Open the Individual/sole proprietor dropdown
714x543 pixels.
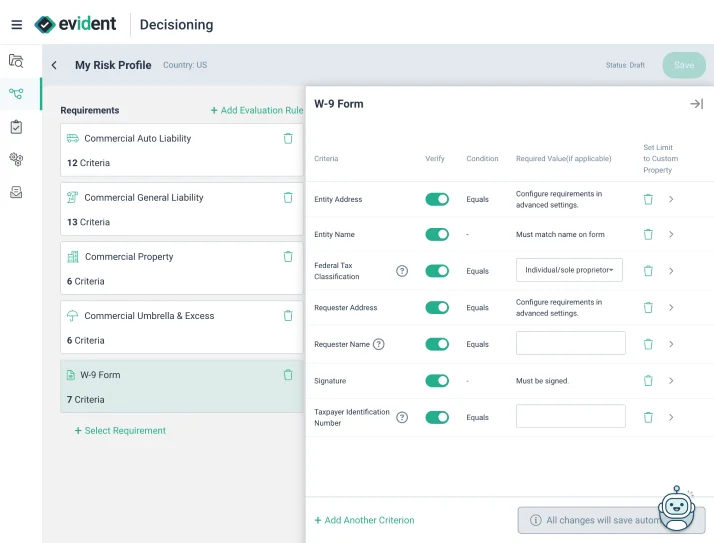(569, 270)
